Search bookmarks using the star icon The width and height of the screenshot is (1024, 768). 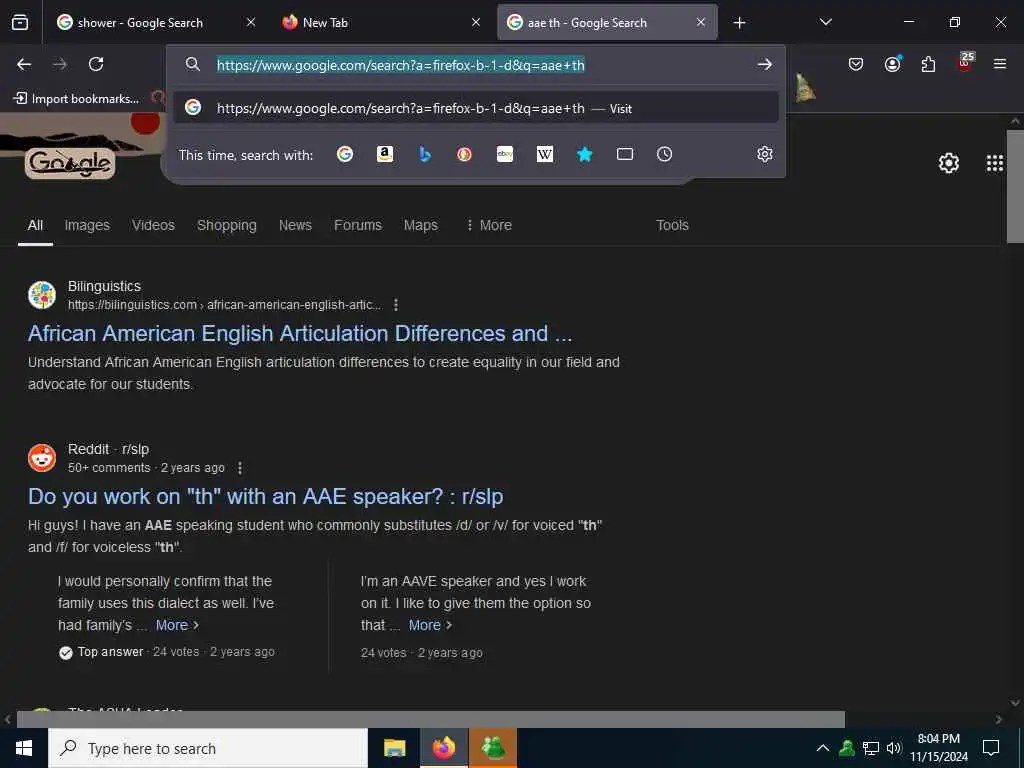(x=584, y=154)
